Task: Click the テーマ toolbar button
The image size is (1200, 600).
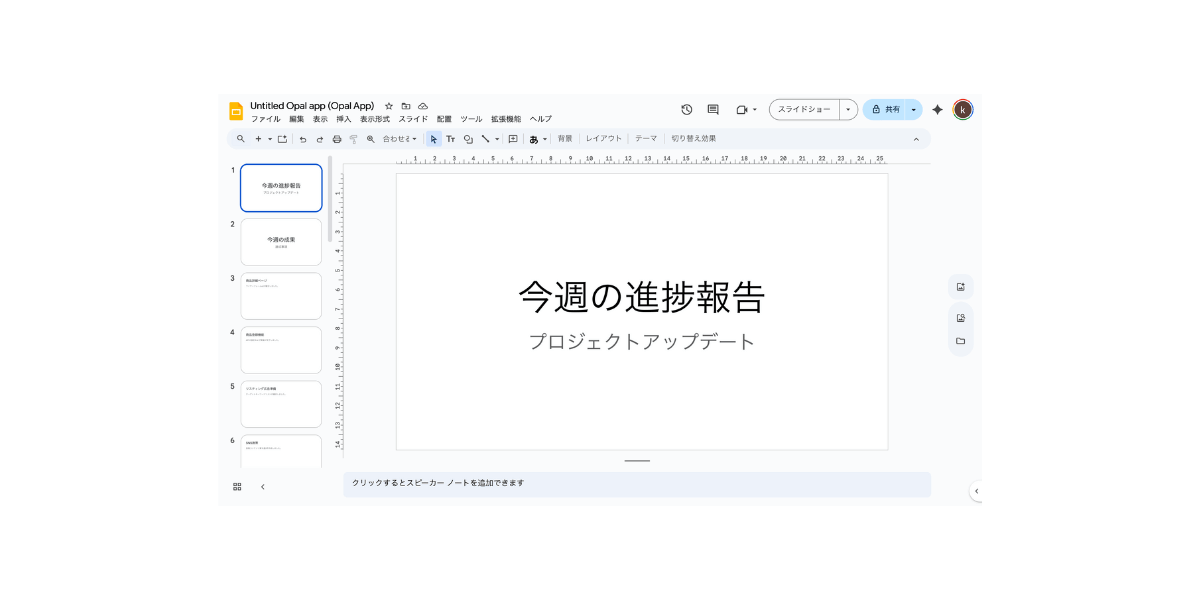Action: click(646, 139)
